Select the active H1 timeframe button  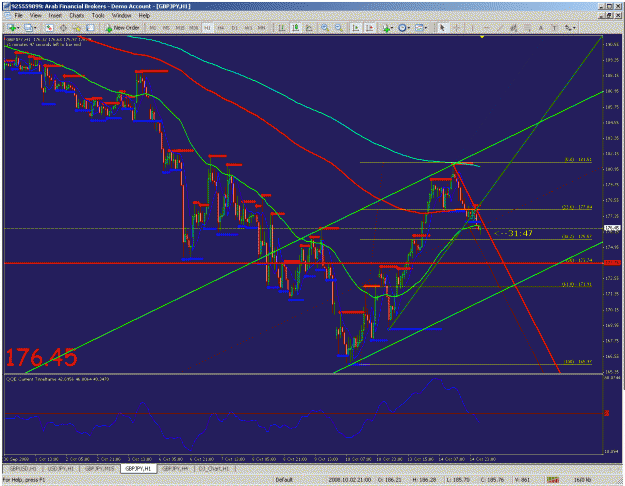(x=207, y=28)
